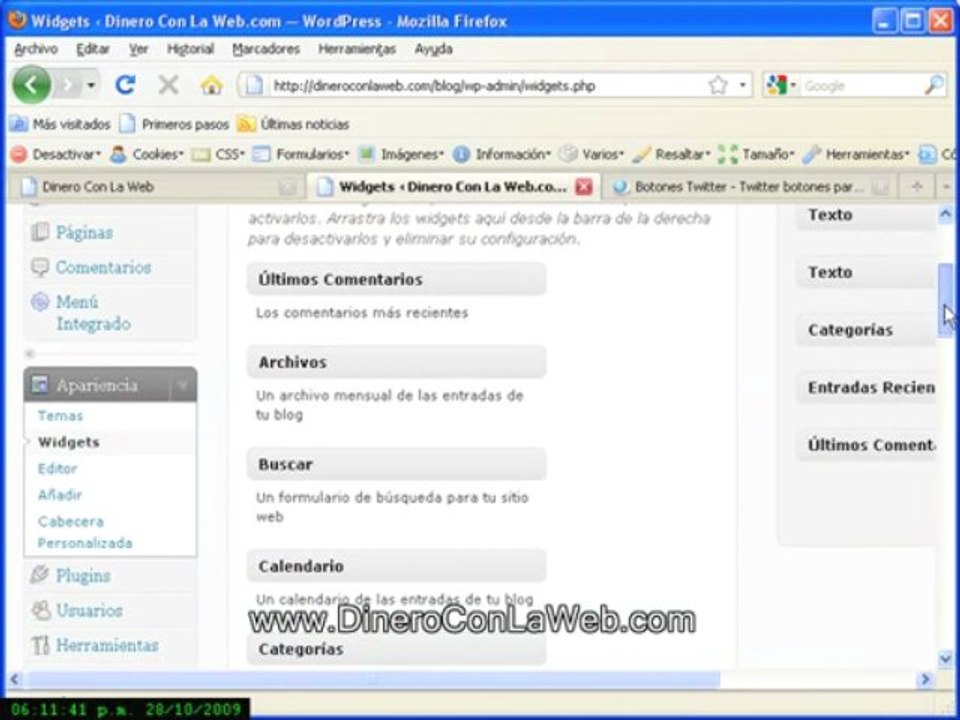Open Editor under Apariencia
The image size is (960, 720).
click(x=58, y=468)
